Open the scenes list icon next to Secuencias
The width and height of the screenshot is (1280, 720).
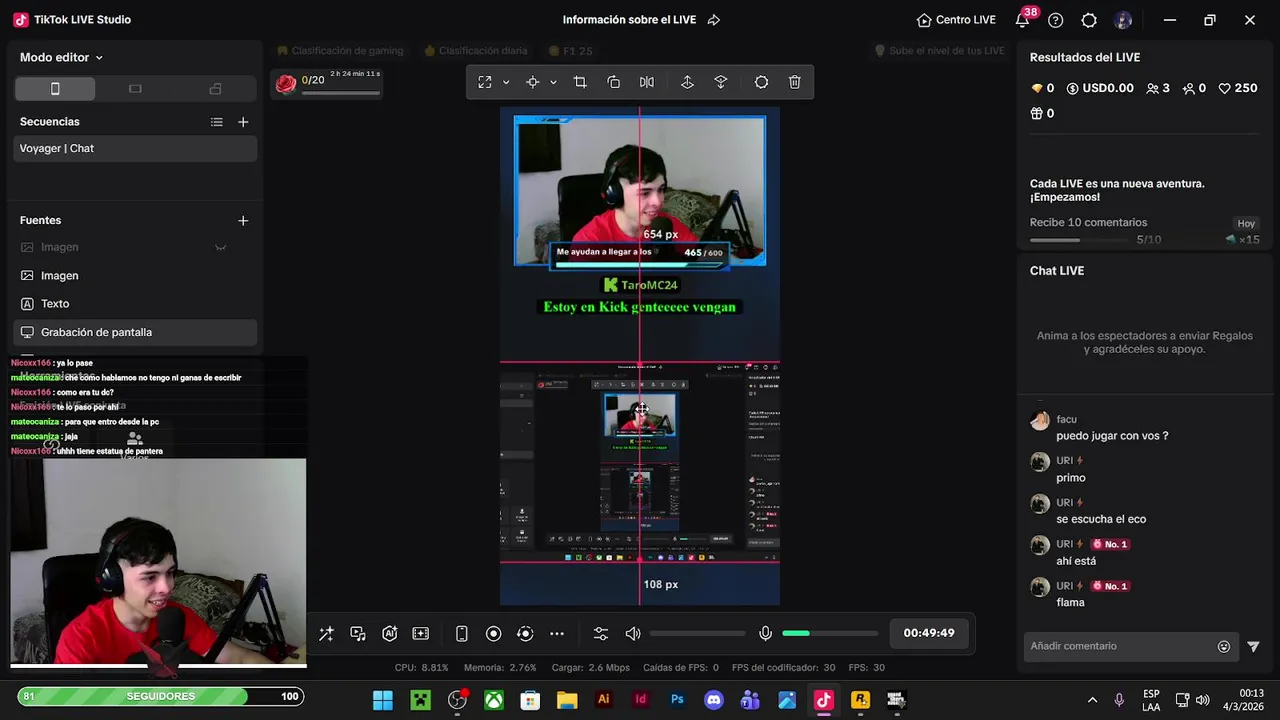point(216,122)
